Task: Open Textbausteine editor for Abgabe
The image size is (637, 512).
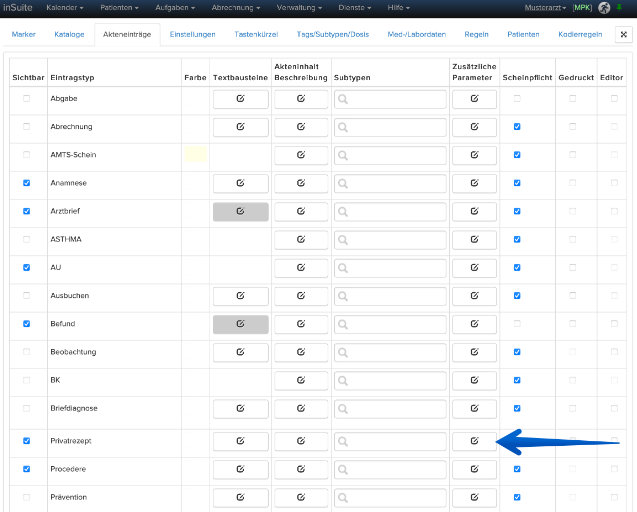Action: point(240,99)
